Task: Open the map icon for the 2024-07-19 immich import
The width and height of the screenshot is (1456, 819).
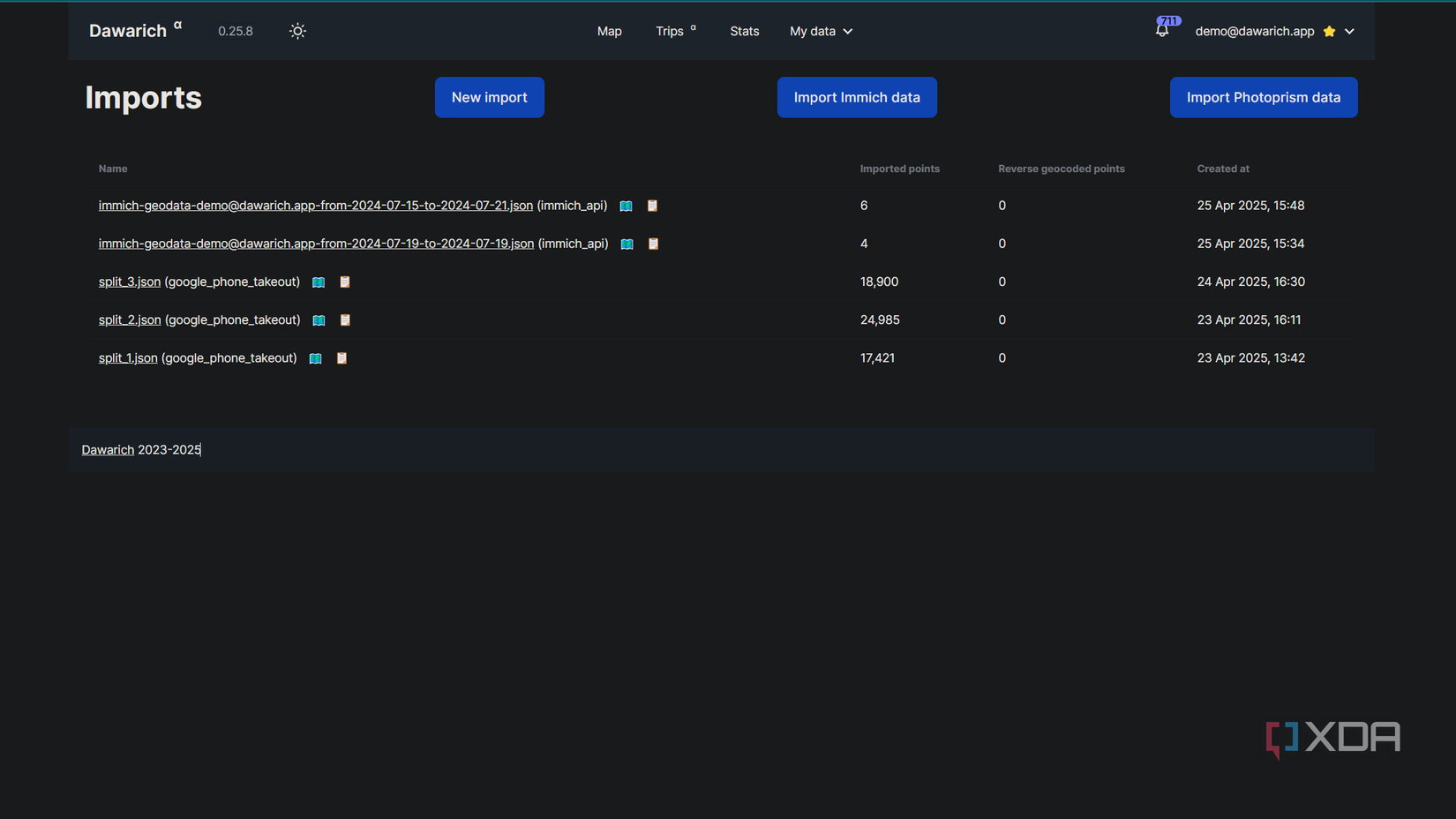Action: tap(627, 244)
